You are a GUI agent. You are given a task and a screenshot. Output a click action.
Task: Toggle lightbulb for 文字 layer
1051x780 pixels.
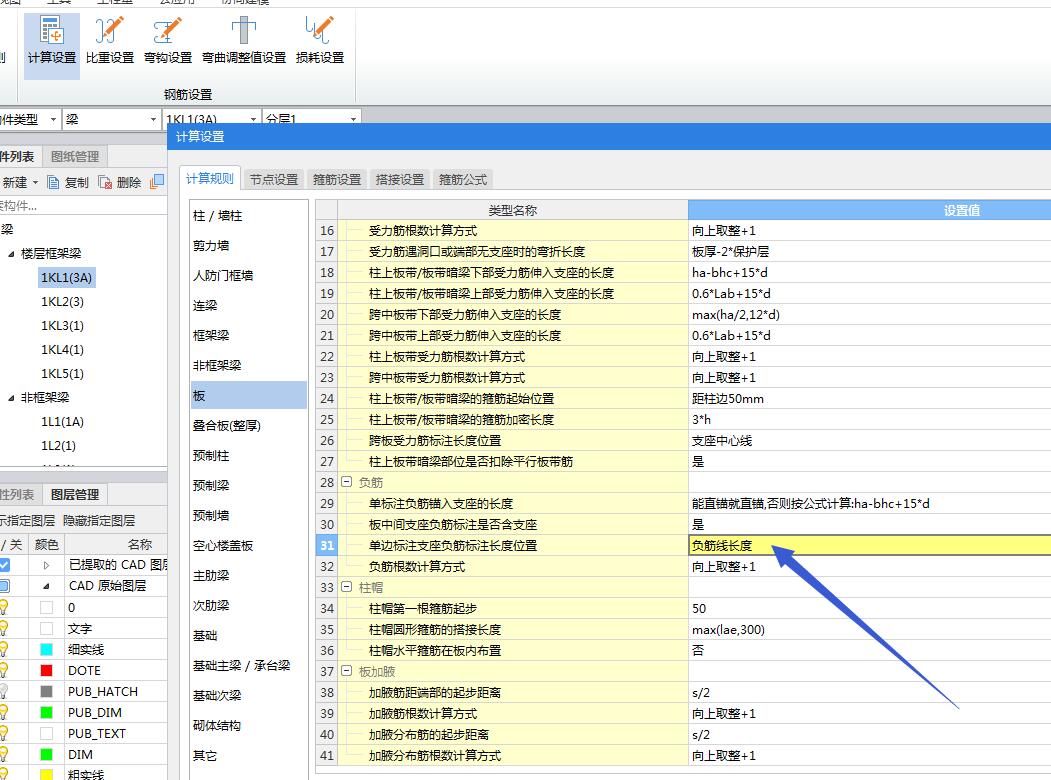[3, 629]
